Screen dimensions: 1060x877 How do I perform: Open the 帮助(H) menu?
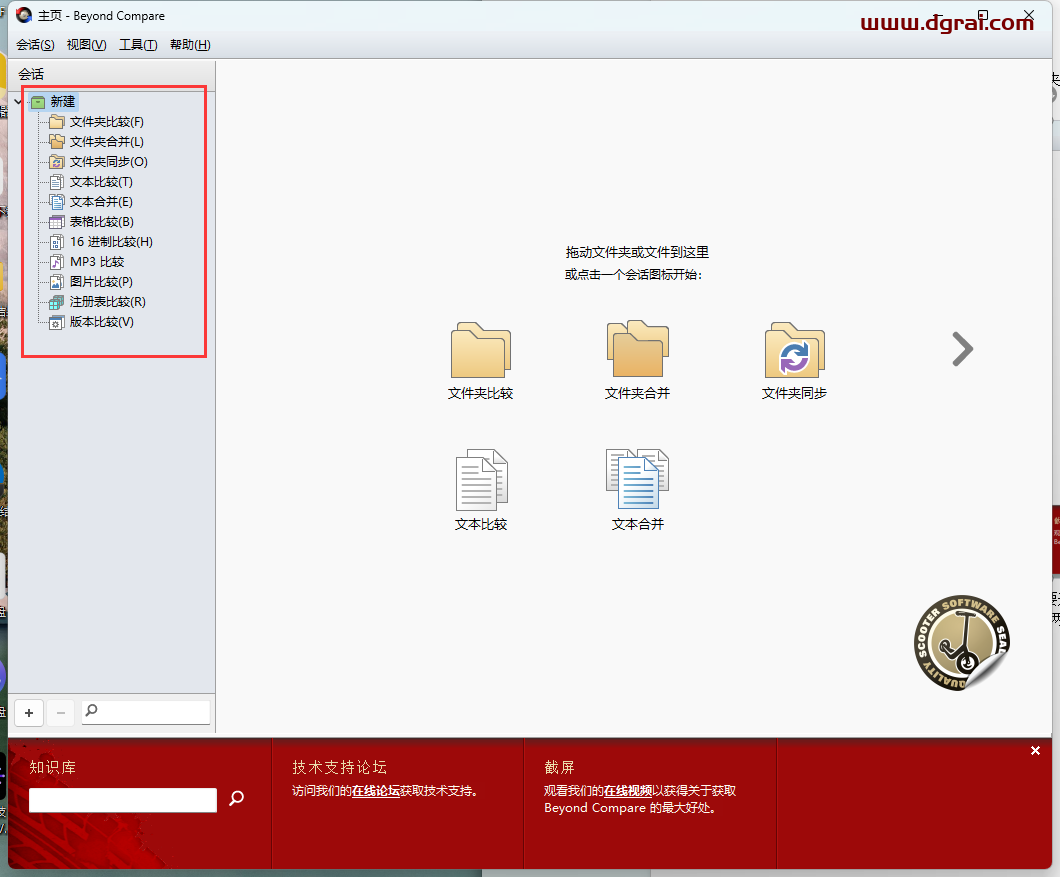pyautogui.click(x=190, y=45)
